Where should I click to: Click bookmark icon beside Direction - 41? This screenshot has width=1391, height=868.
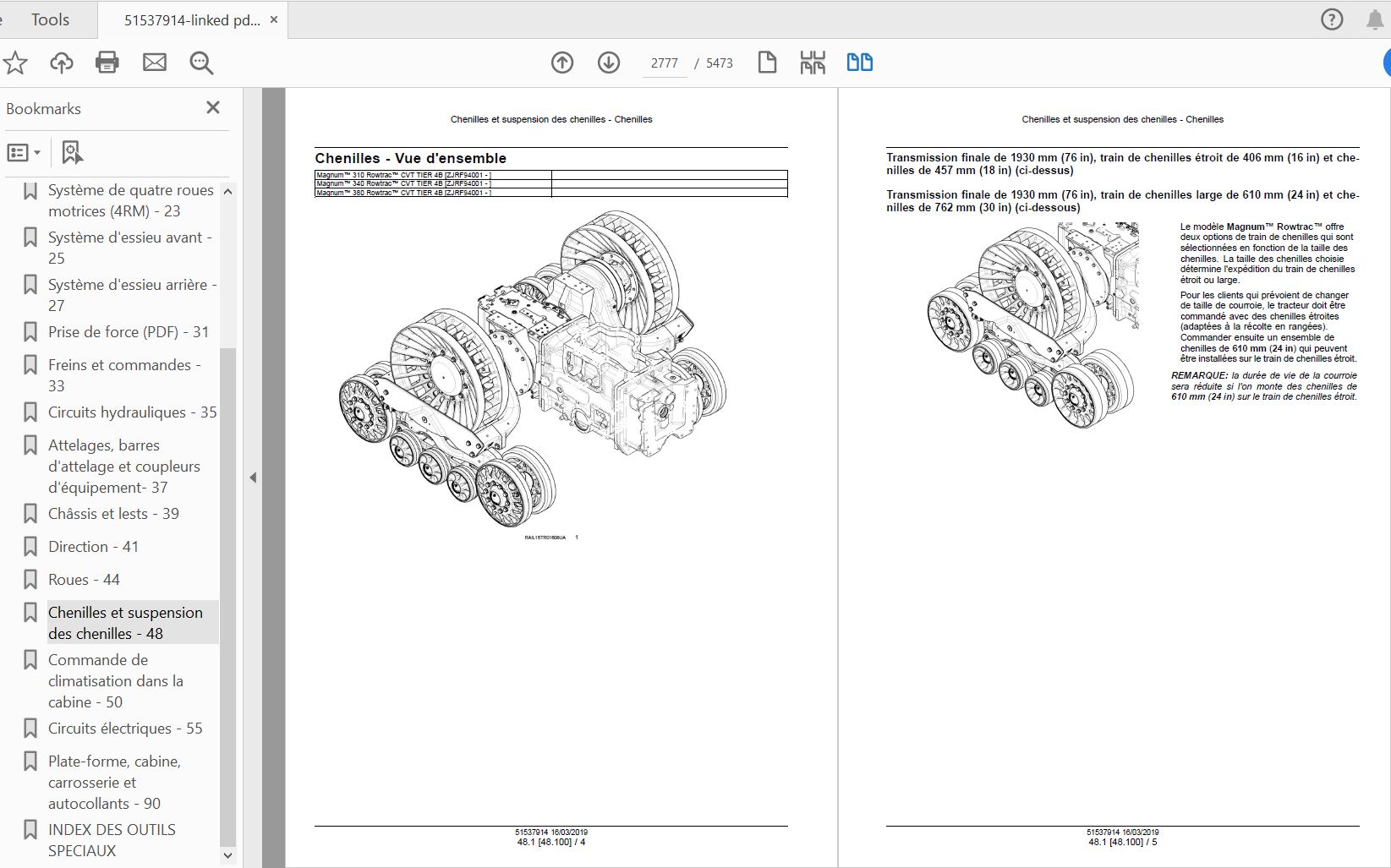(x=30, y=547)
